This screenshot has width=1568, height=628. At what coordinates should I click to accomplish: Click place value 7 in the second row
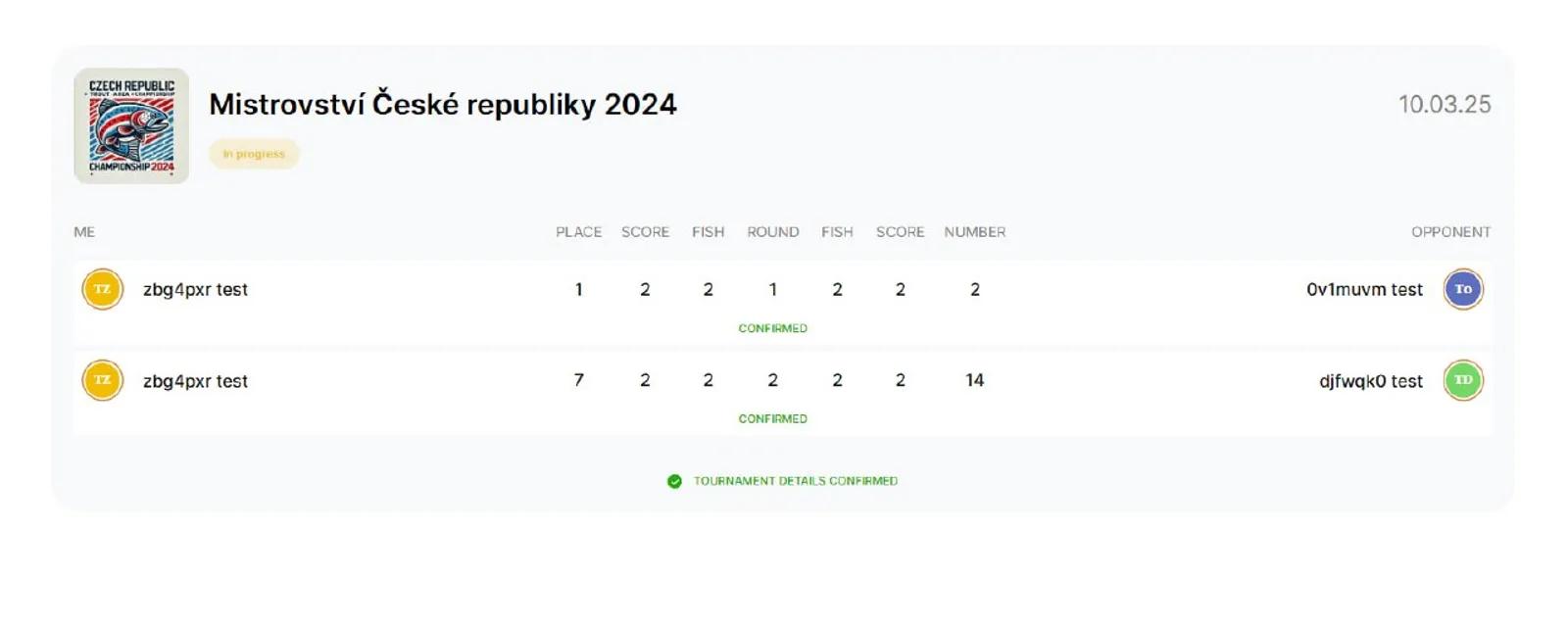click(579, 380)
